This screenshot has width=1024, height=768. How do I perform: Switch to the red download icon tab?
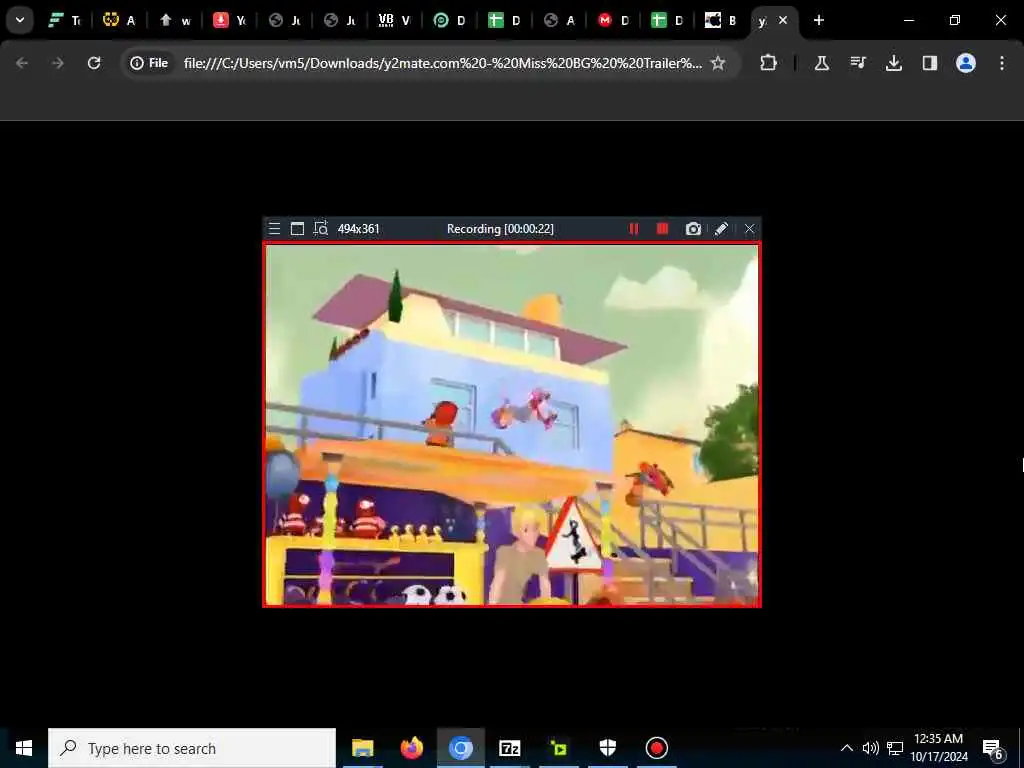pos(230,20)
